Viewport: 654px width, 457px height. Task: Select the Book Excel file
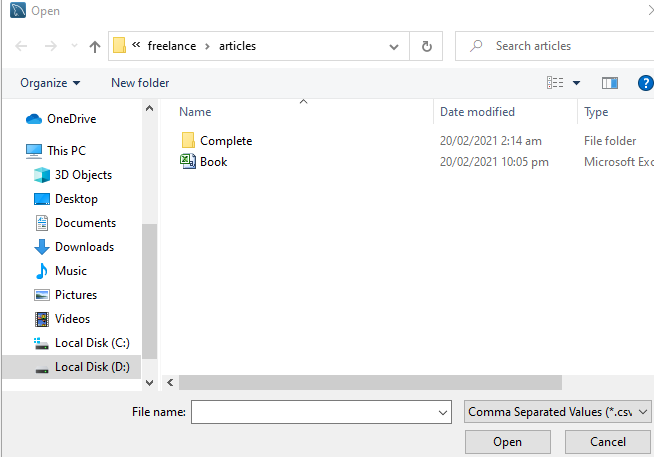click(x=213, y=162)
